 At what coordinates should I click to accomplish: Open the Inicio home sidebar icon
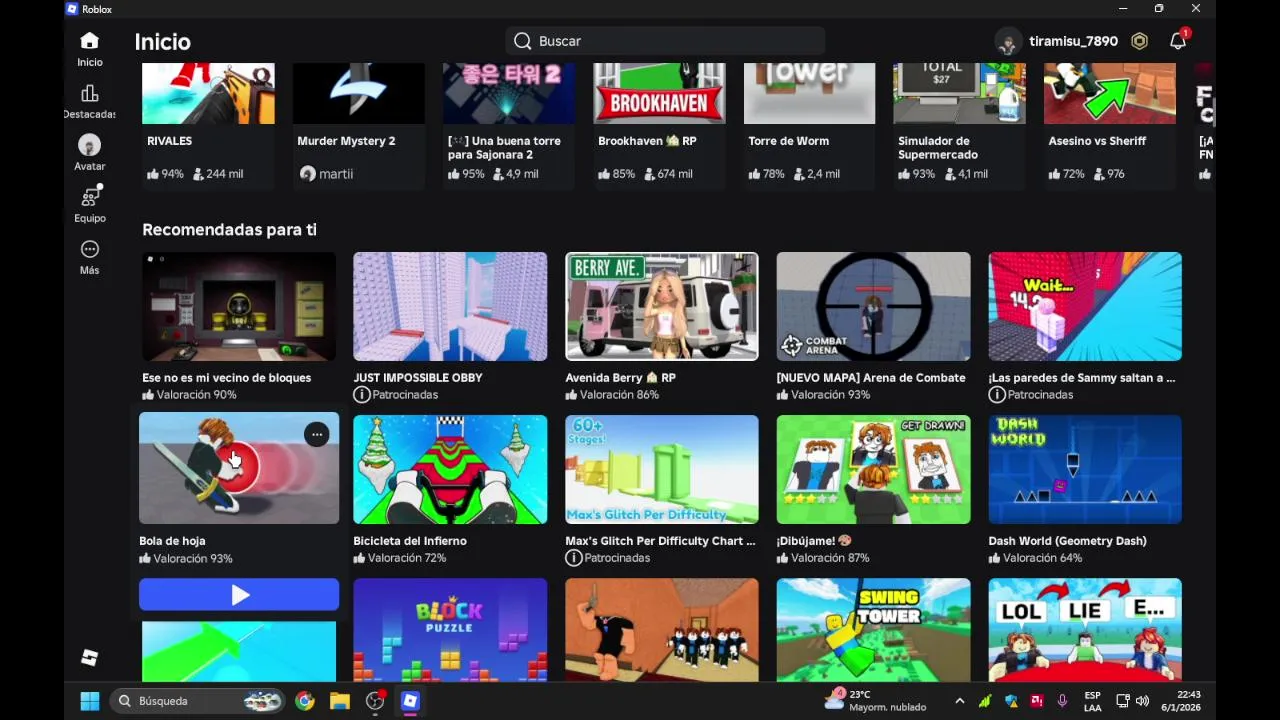(90, 41)
